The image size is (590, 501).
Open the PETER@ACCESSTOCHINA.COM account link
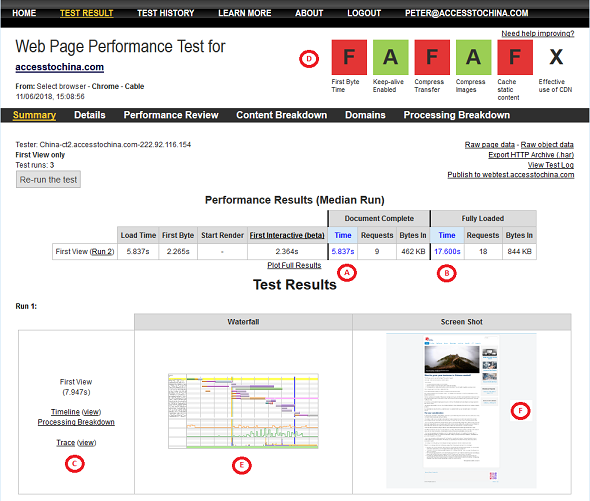click(467, 13)
